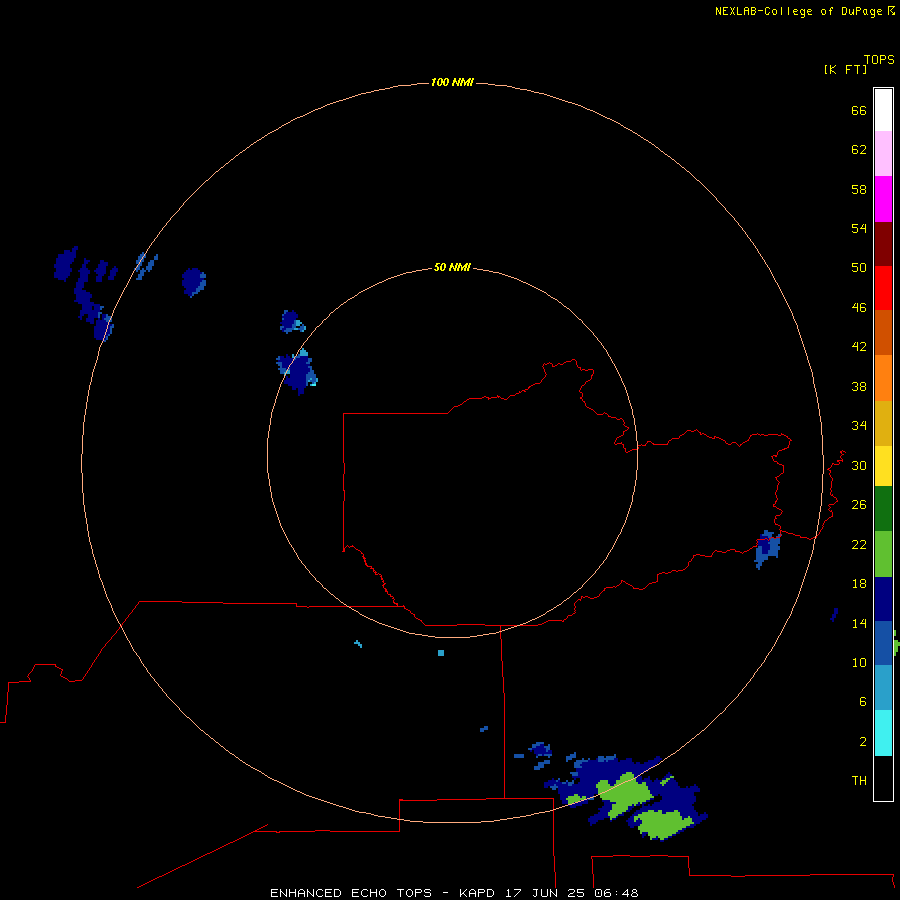
Task: Click the [K FT] units label
Action: 845,69
